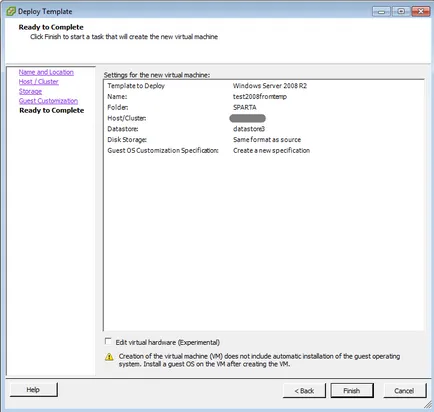Click the Host/Cluster: row label
This screenshot has width=434, height=412.
127,118
